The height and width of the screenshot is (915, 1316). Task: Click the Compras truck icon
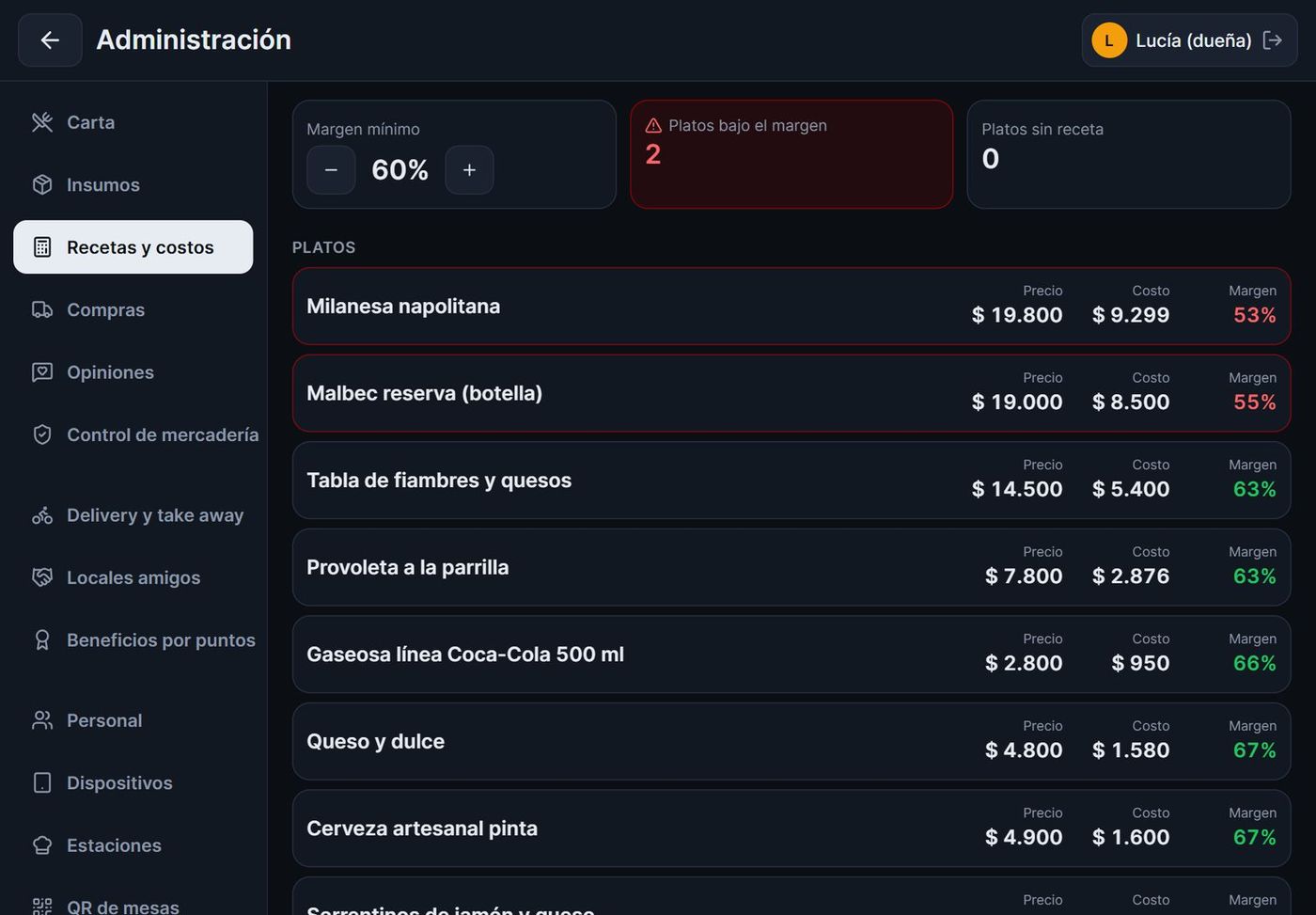(42, 309)
